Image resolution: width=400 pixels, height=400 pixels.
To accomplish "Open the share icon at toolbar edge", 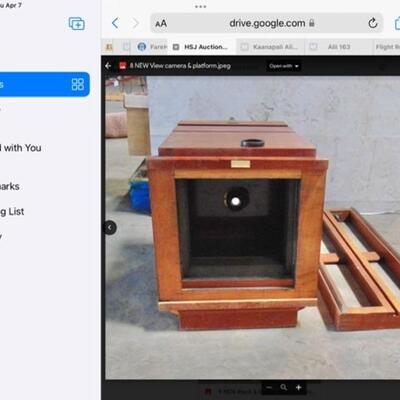I will tap(397, 23).
